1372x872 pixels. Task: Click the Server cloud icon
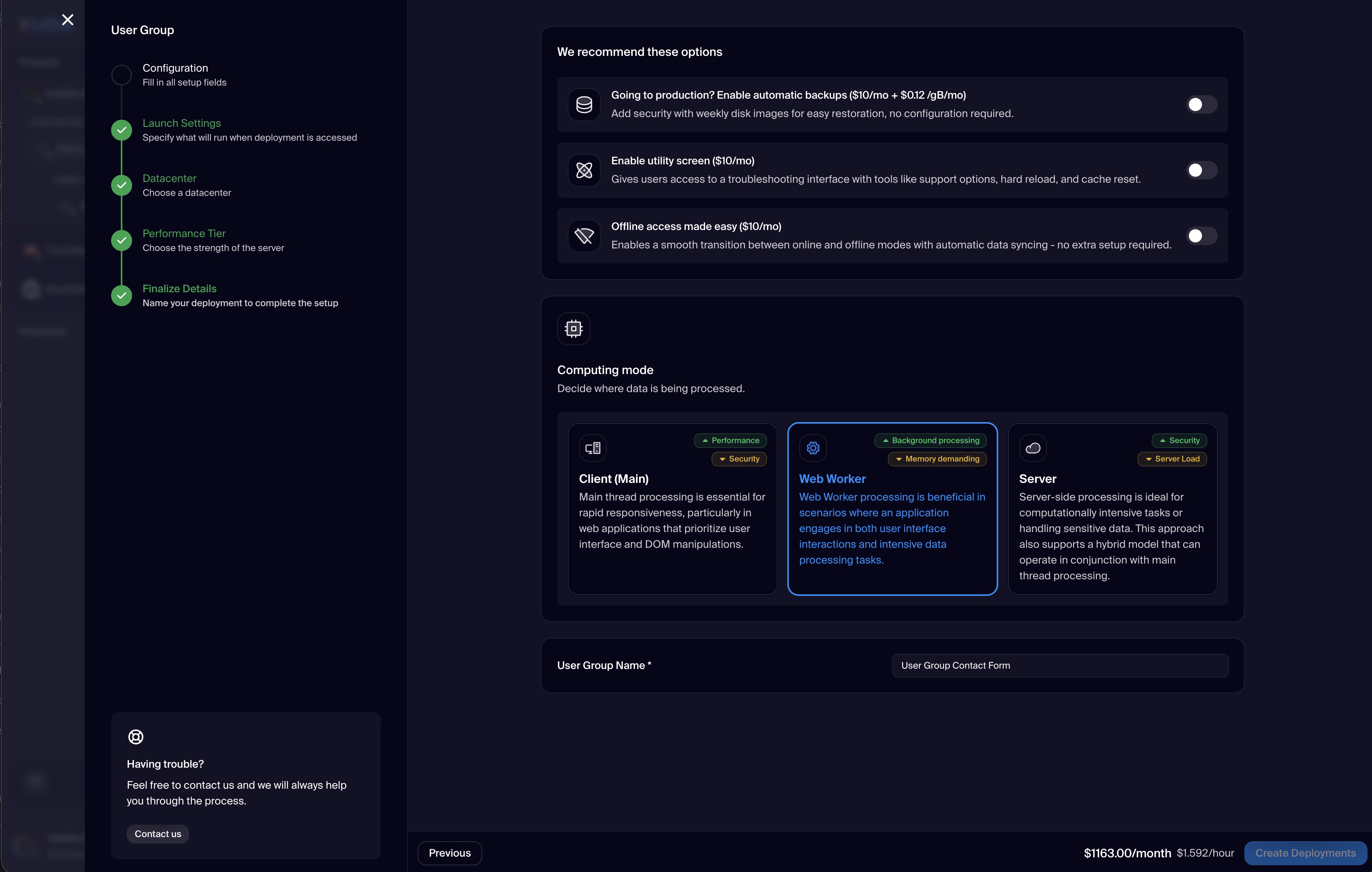1032,448
